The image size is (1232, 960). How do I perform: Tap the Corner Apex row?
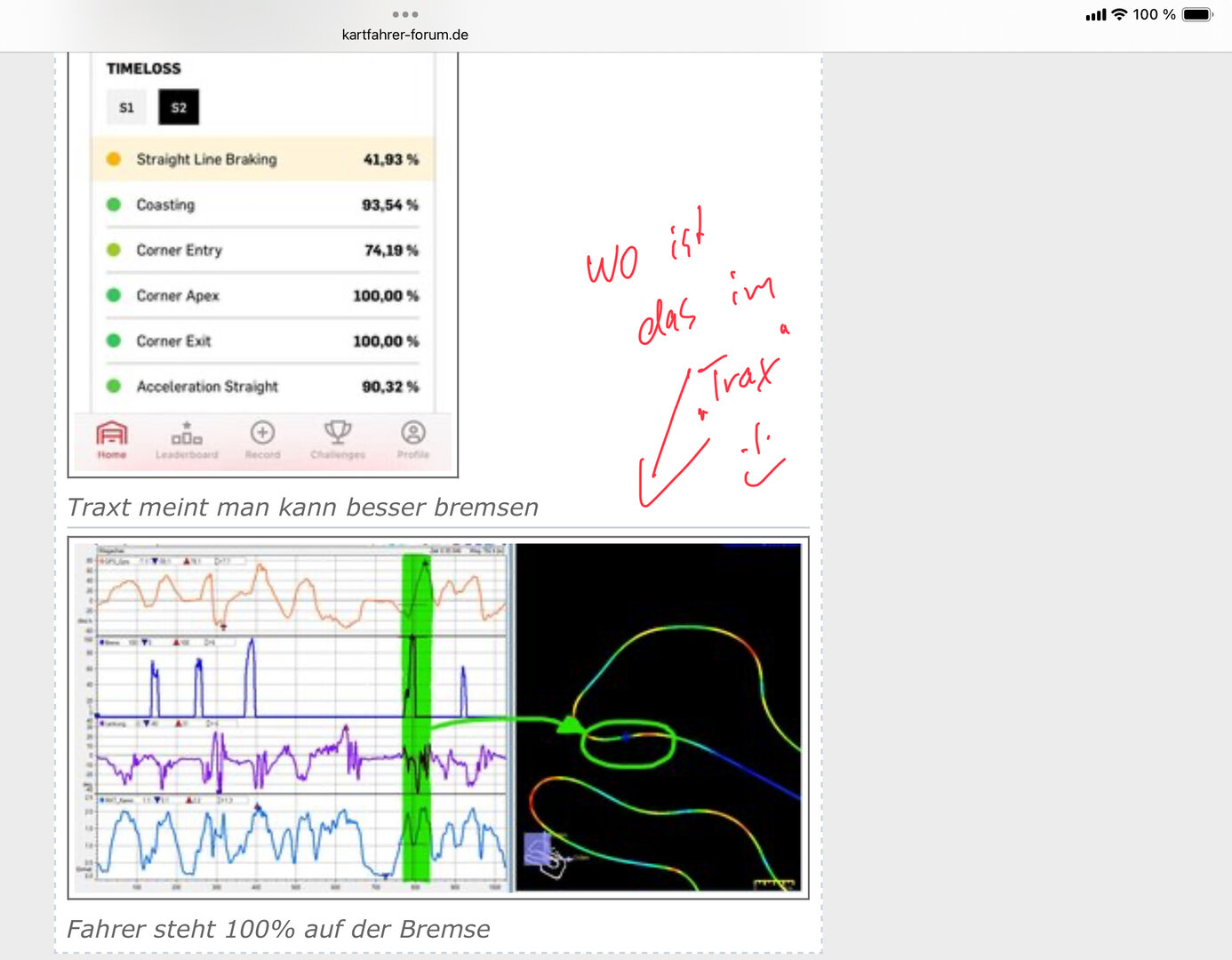(x=262, y=296)
